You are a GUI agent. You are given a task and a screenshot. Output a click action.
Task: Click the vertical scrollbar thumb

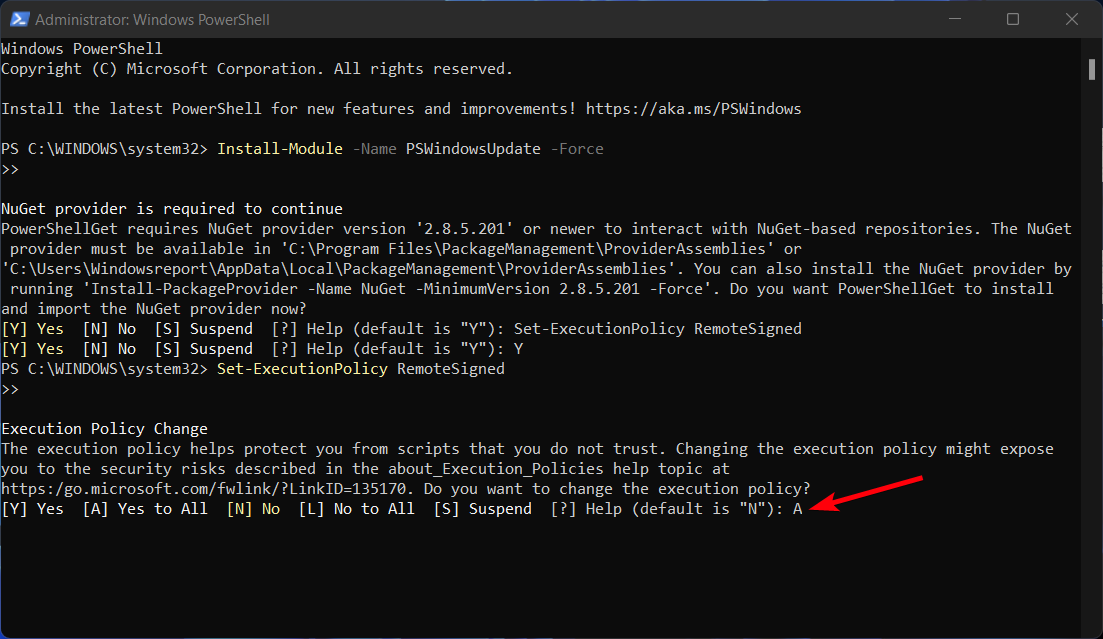[1092, 68]
